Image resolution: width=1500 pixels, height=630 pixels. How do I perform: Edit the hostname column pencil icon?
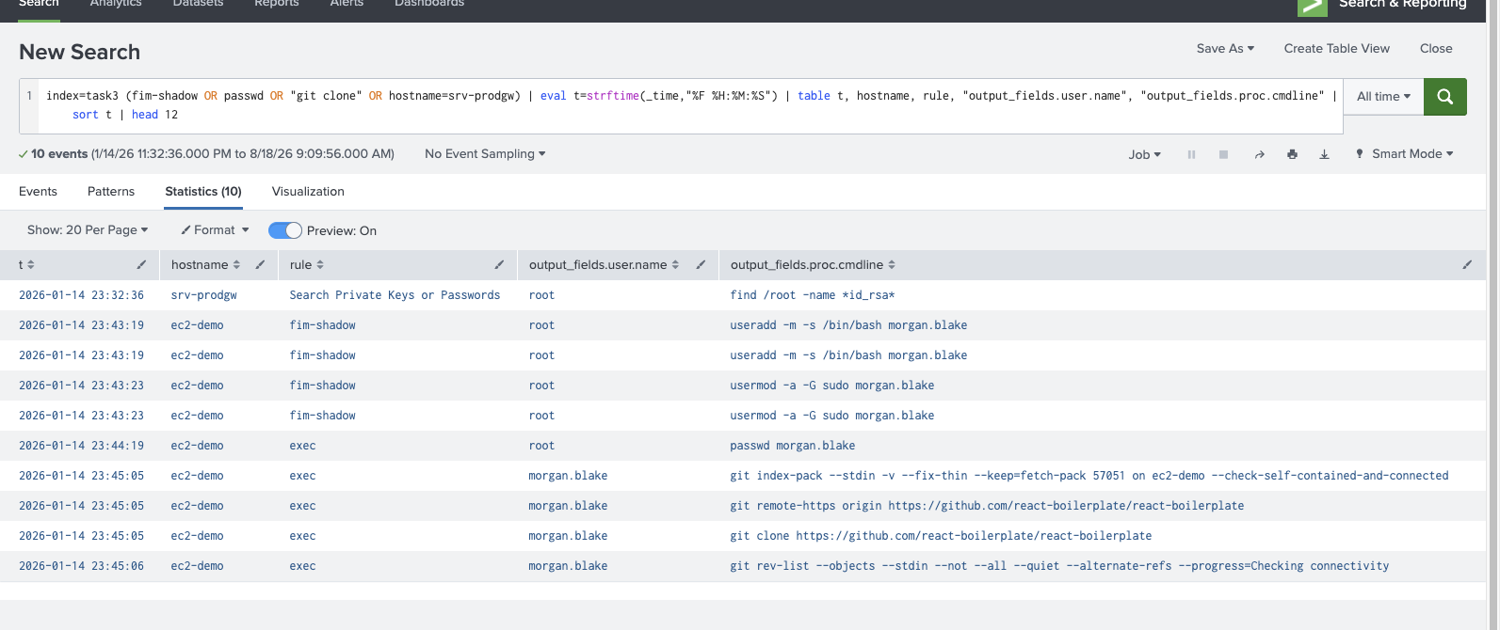click(260, 265)
